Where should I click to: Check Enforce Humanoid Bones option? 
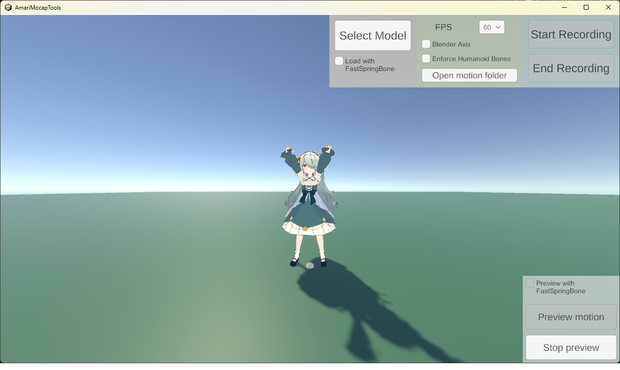click(x=426, y=59)
